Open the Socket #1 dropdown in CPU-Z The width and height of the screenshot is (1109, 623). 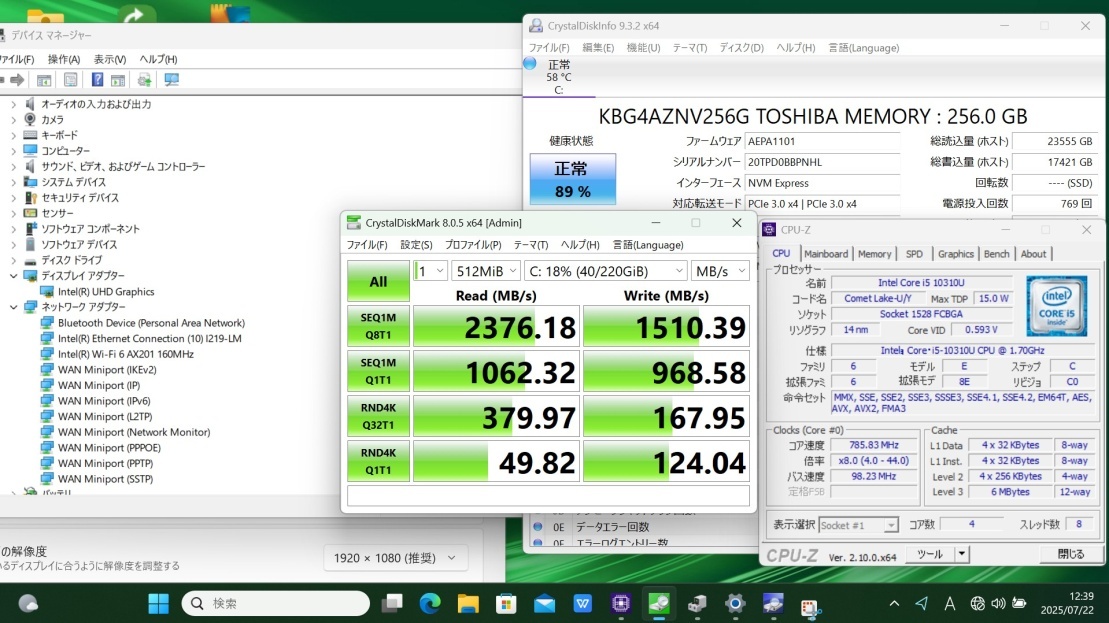point(859,525)
